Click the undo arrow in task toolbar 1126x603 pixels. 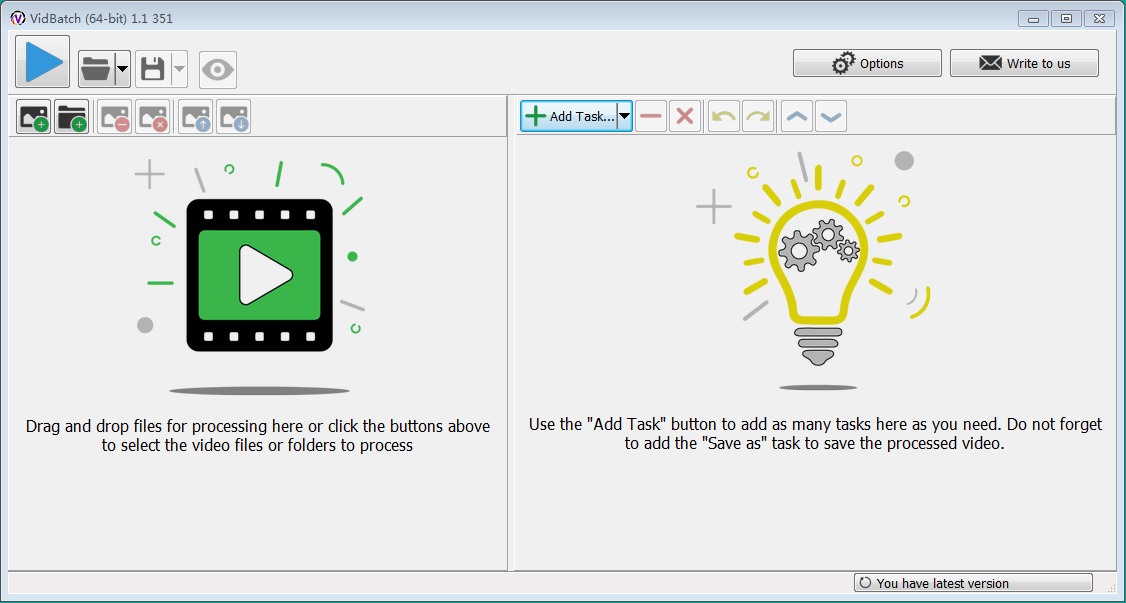(x=723, y=116)
